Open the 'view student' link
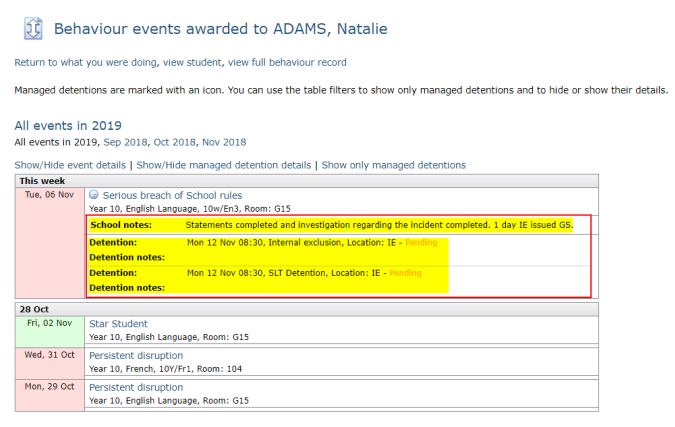Screen dimensions: 675x427 pos(192,62)
